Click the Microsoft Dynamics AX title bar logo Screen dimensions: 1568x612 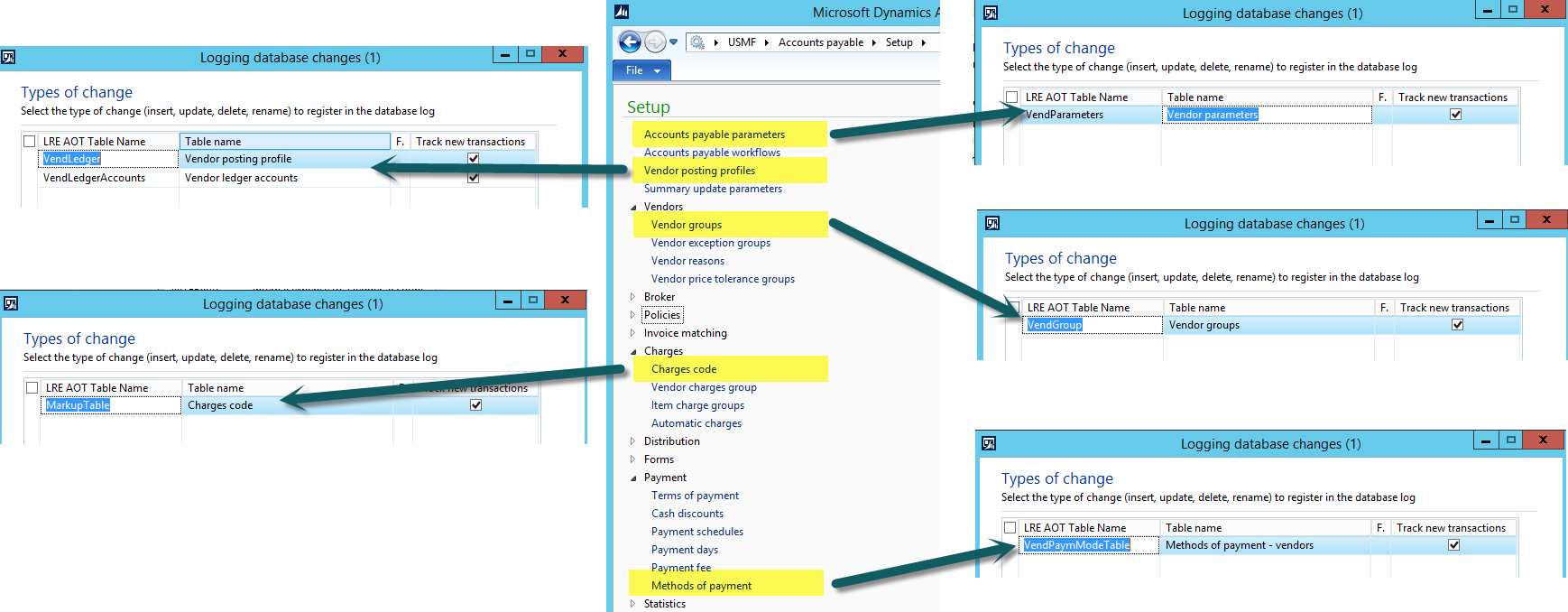coord(622,12)
